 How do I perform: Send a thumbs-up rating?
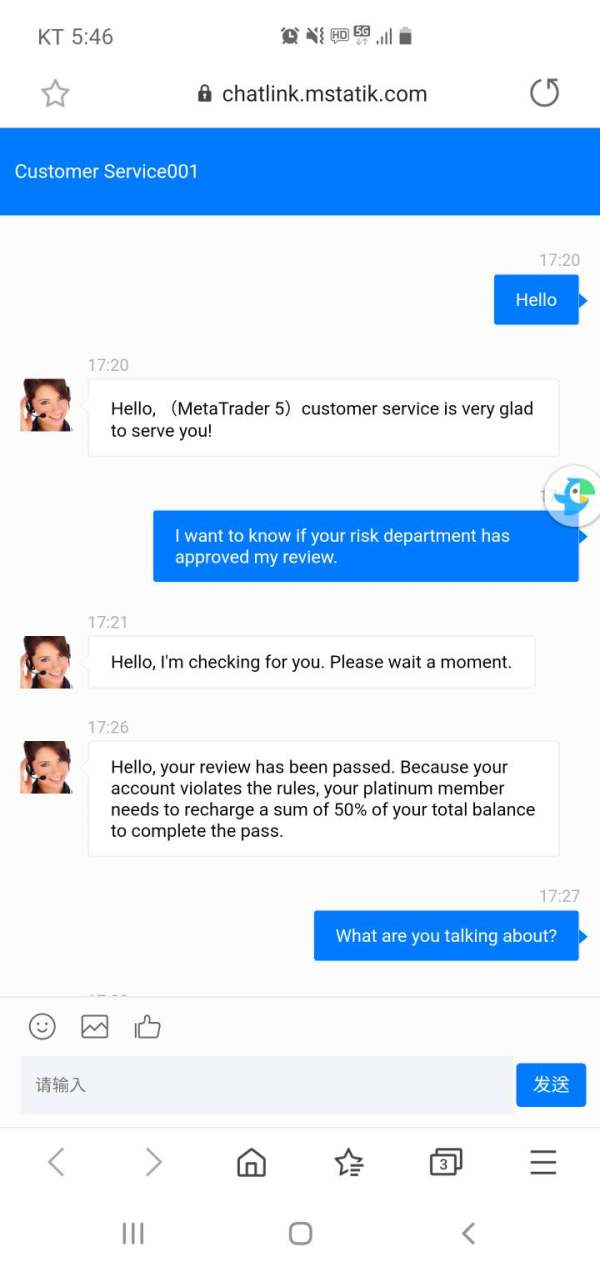click(x=148, y=1026)
